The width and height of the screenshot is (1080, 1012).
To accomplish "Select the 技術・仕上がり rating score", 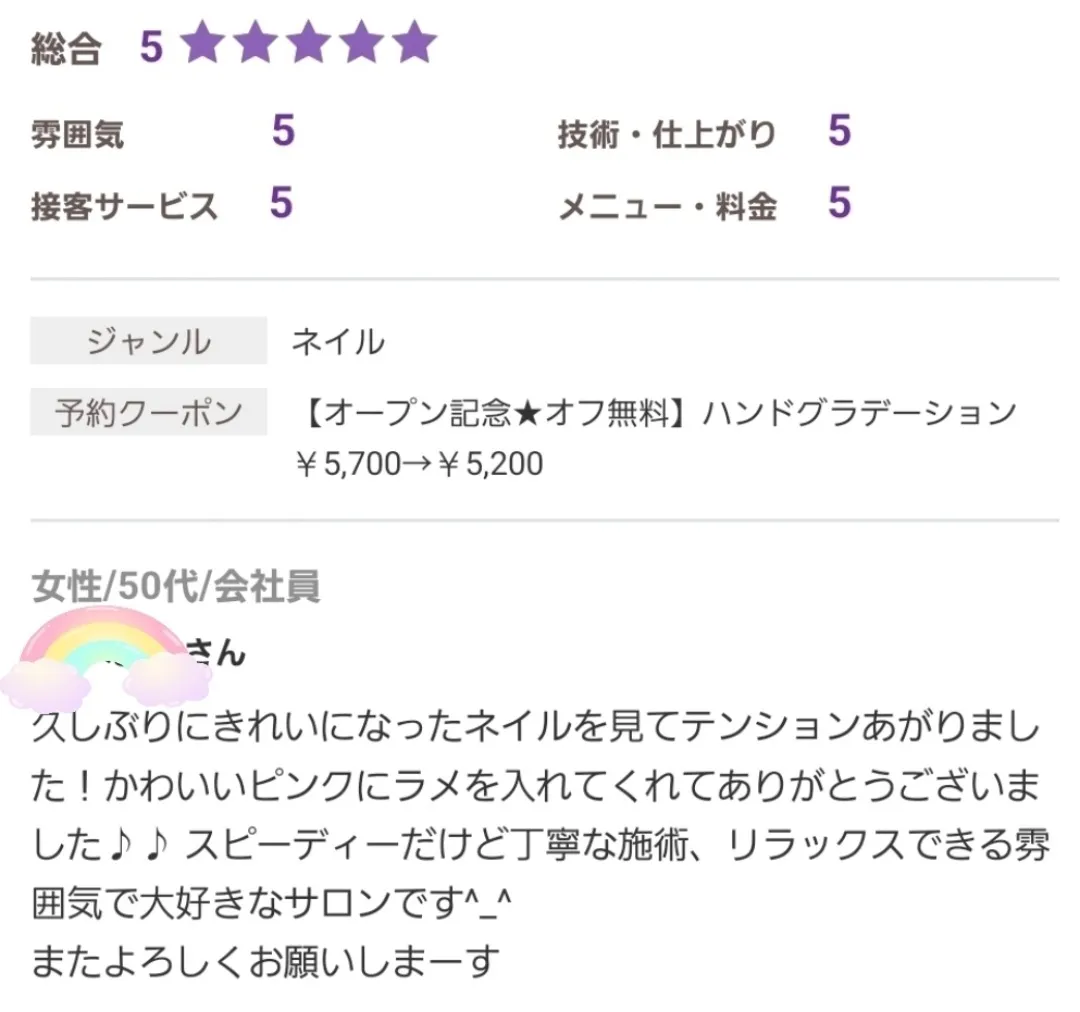I will click(840, 130).
